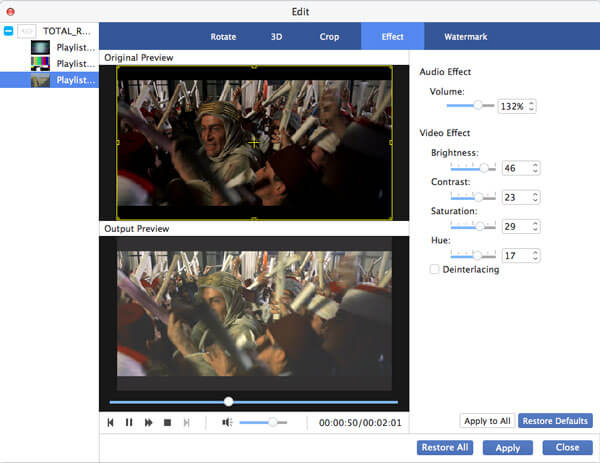Click the Brightness value field 46
Image resolution: width=600 pixels, height=463 pixels.
coord(517,168)
